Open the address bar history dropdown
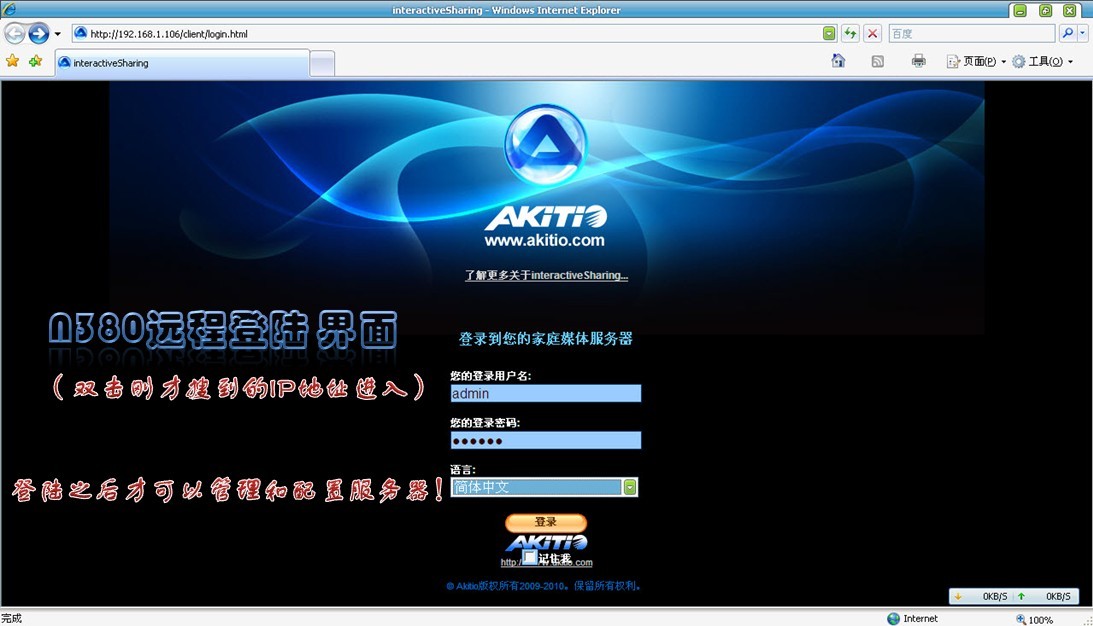The width and height of the screenshot is (1093, 626). [829, 33]
